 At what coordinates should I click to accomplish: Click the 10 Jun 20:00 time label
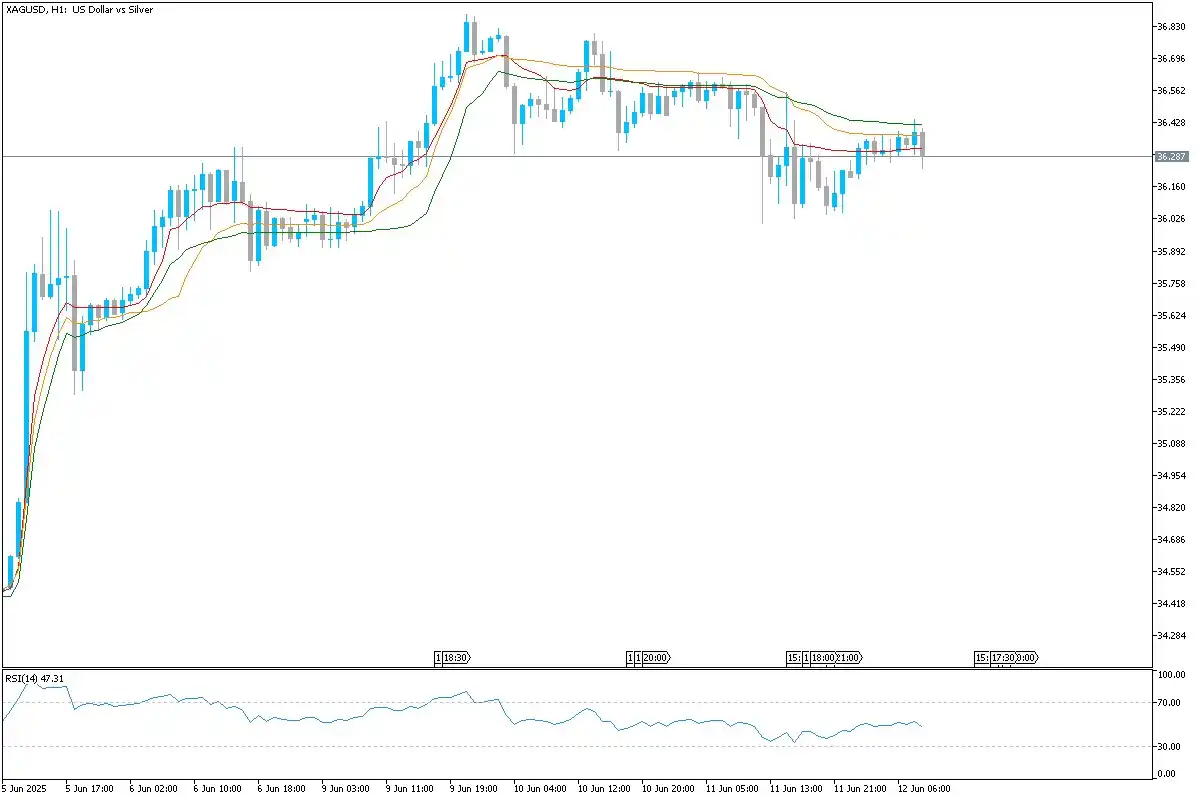click(x=667, y=788)
